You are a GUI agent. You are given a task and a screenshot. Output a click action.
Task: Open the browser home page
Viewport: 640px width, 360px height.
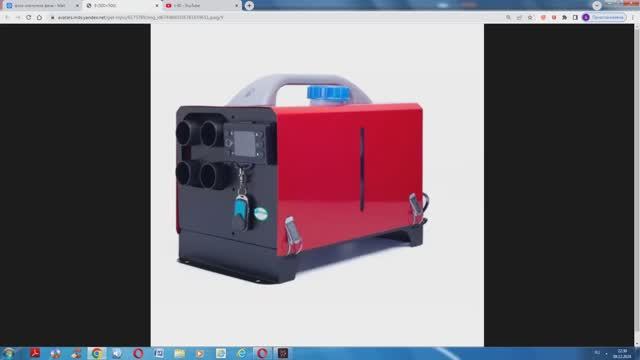pyautogui.click(x=39, y=18)
